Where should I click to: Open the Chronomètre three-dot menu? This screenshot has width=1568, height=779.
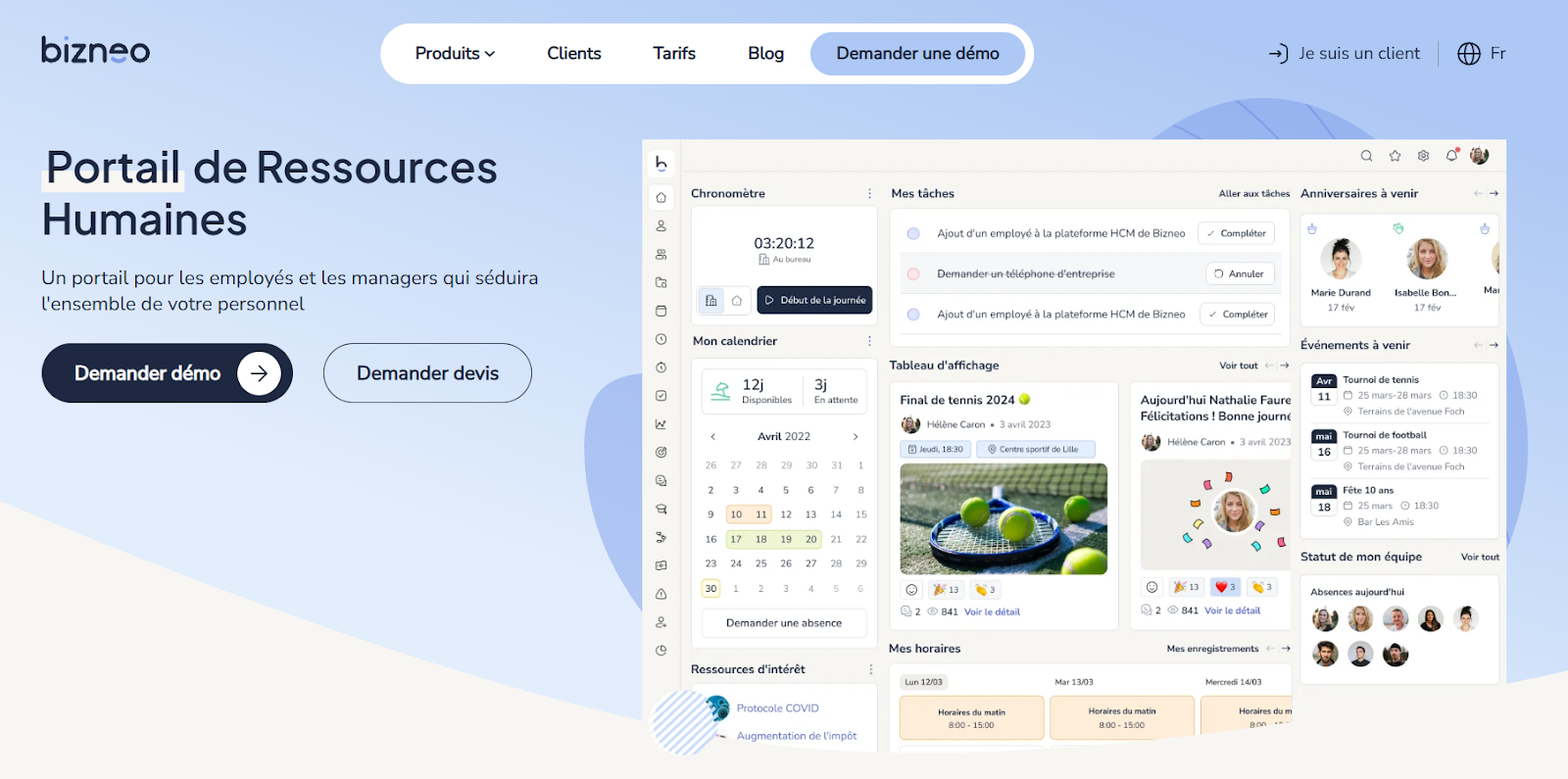(869, 194)
